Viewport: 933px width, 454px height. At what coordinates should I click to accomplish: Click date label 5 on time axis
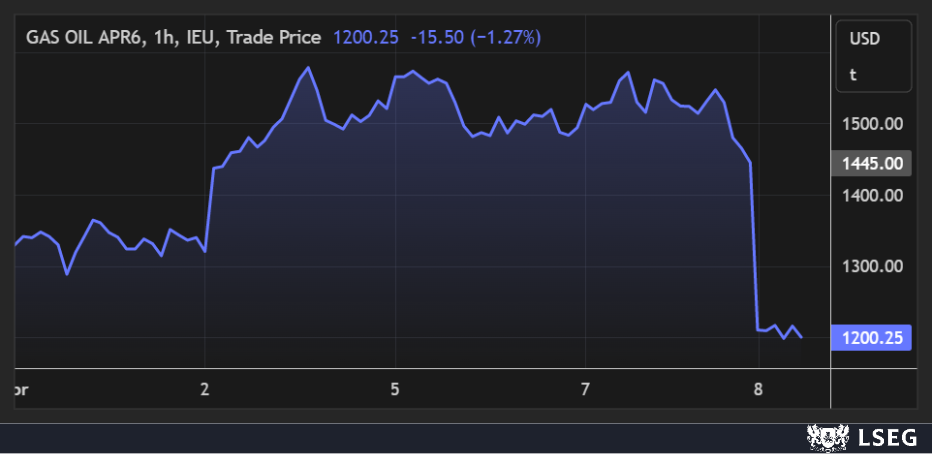coord(396,389)
